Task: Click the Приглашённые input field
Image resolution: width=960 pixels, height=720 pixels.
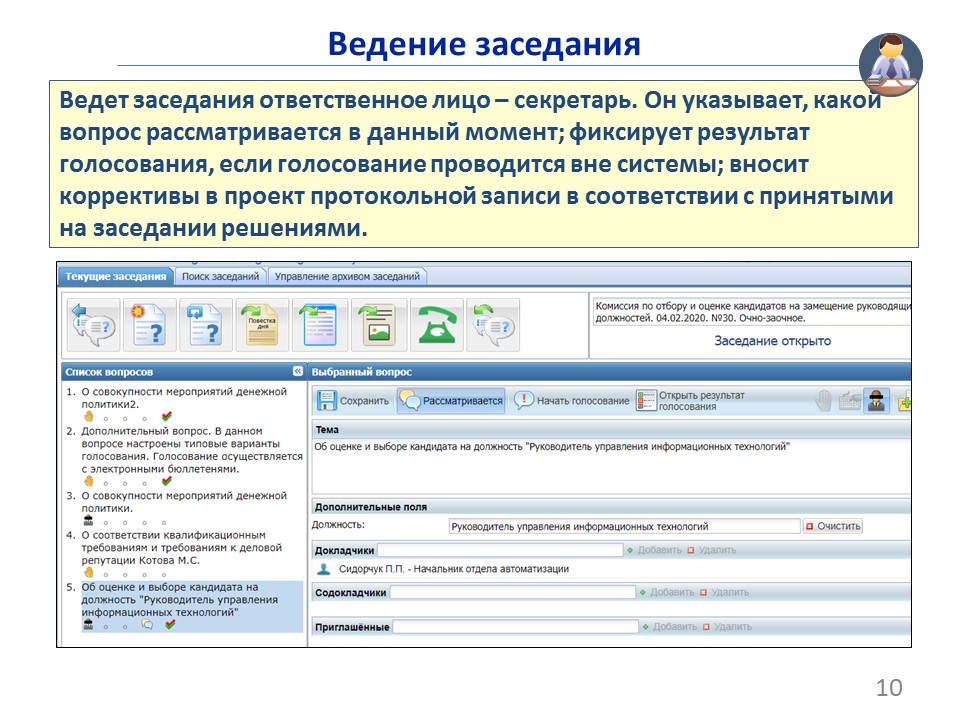Action: [516, 626]
